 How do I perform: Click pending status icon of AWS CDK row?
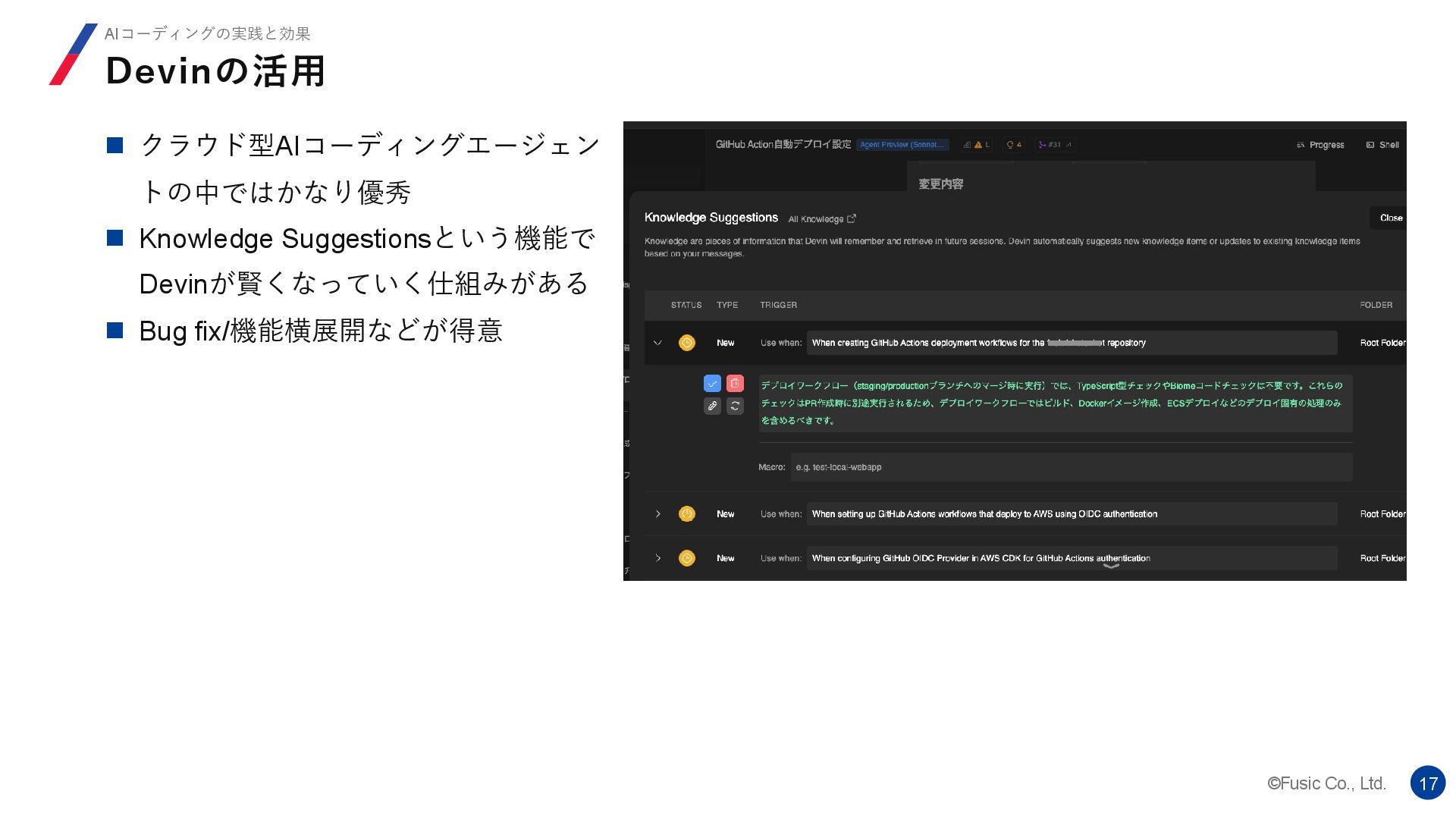[687, 558]
